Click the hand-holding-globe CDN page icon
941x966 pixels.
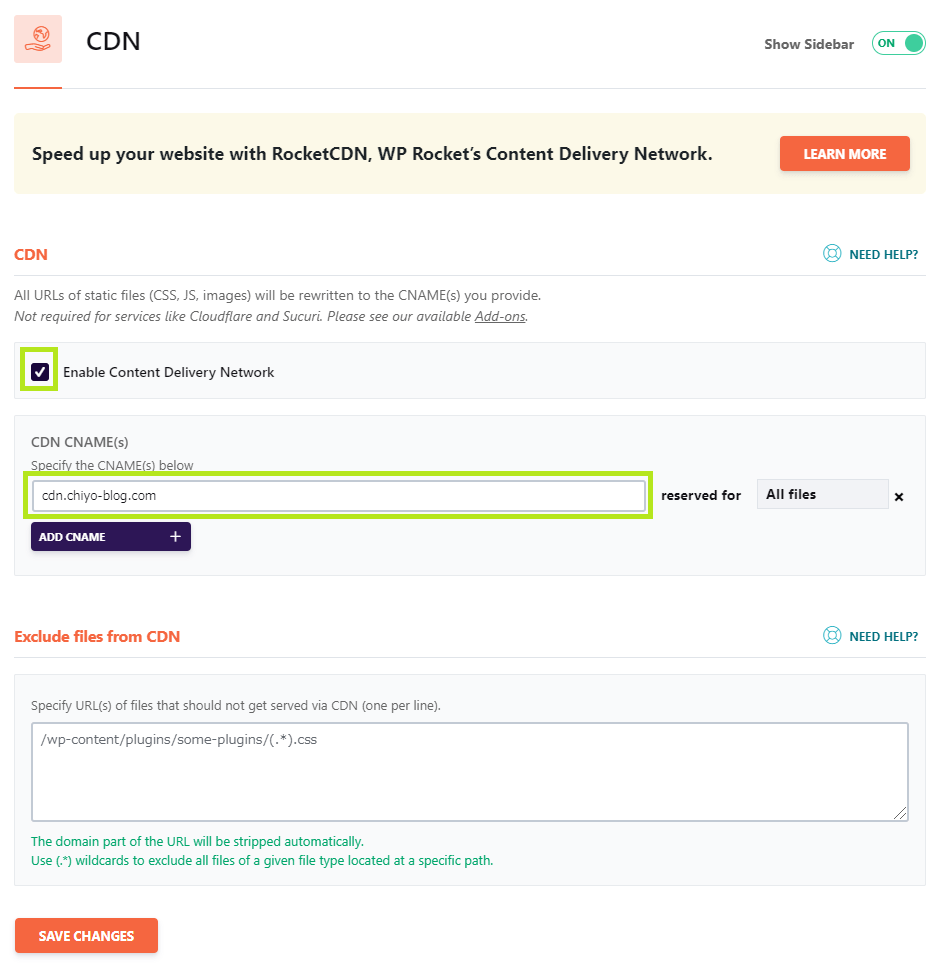pos(37,39)
